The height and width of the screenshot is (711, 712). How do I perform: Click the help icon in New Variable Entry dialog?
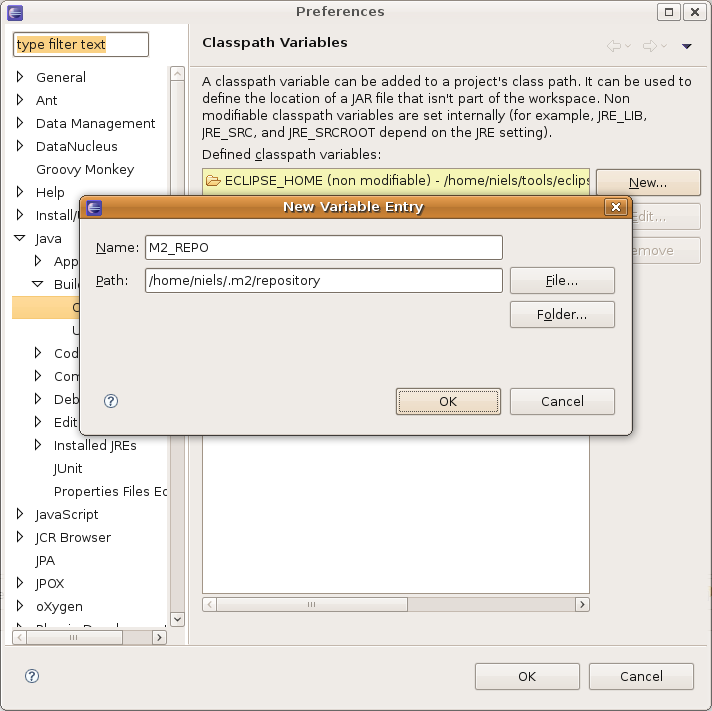pyautogui.click(x=111, y=401)
